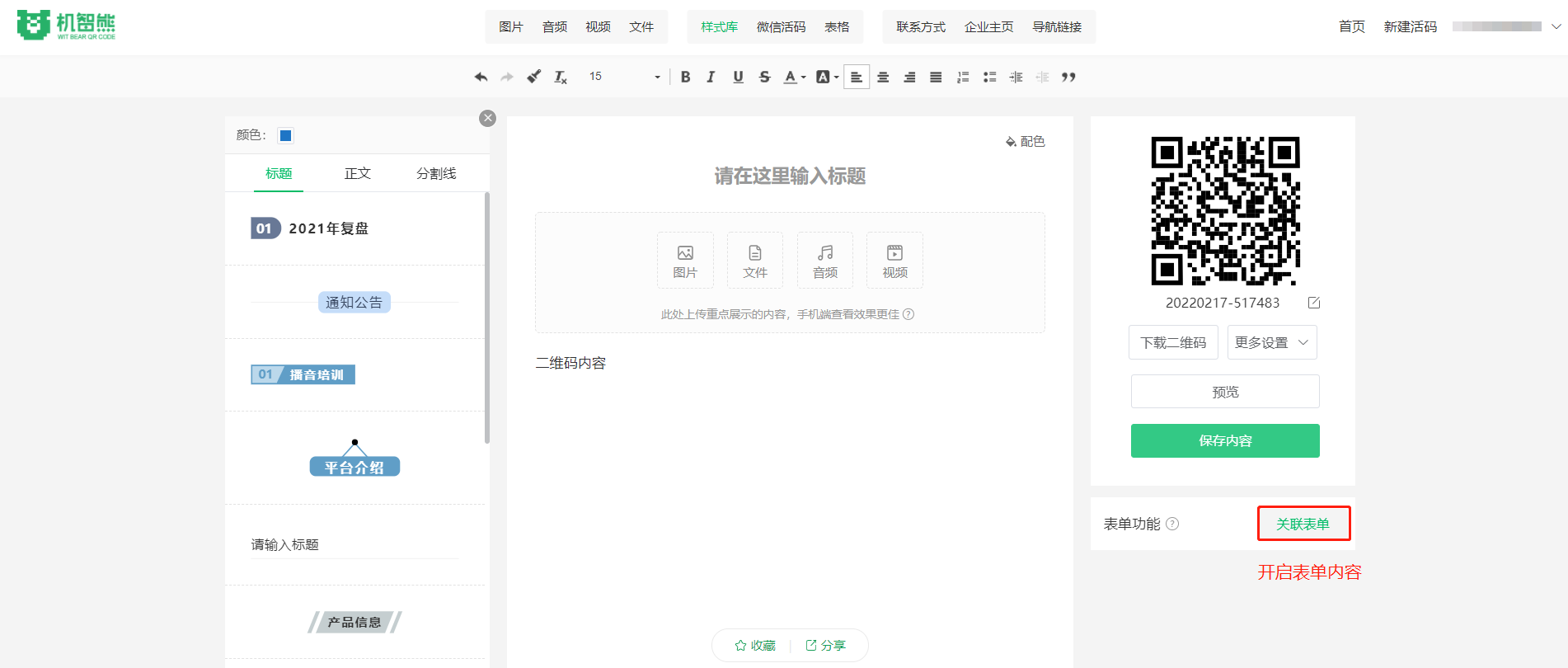Open 联系方式 in the top menu
The image size is (1568, 668).
pos(921,26)
